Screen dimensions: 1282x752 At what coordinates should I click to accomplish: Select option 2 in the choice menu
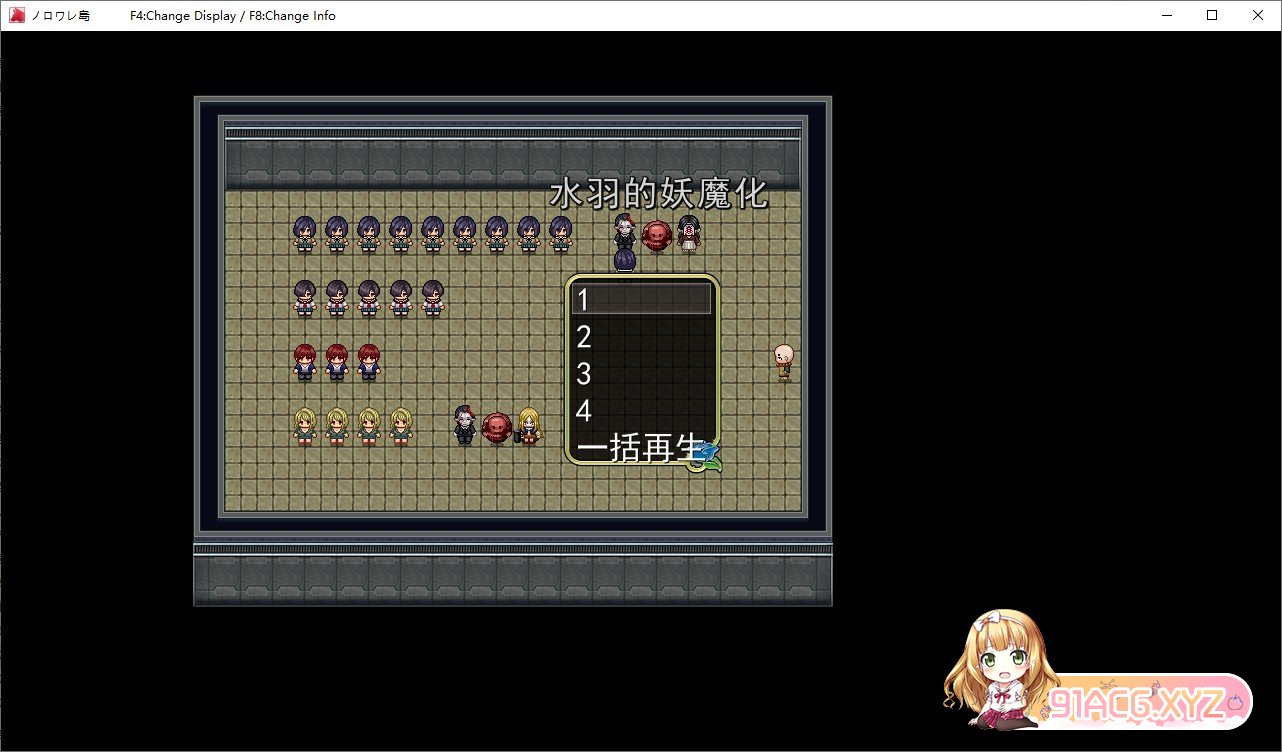point(641,336)
